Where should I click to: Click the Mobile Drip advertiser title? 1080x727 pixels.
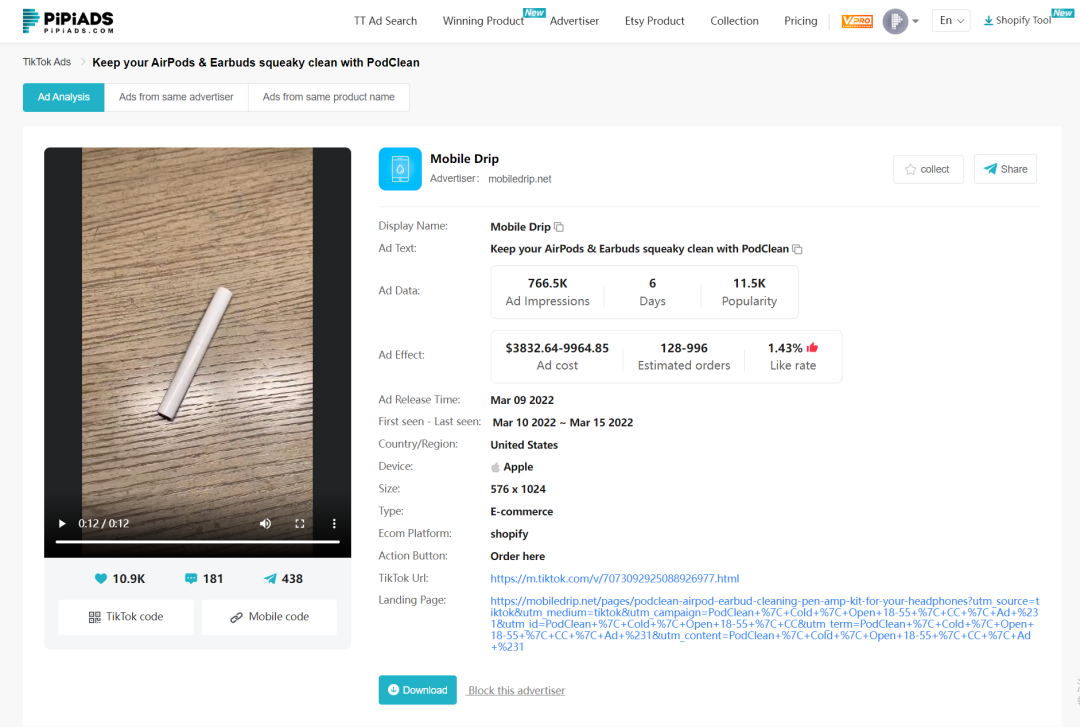pos(464,158)
